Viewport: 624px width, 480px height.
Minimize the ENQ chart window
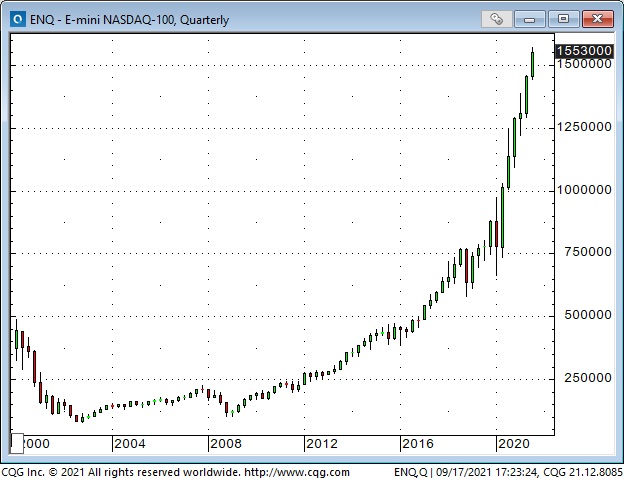tap(529, 19)
